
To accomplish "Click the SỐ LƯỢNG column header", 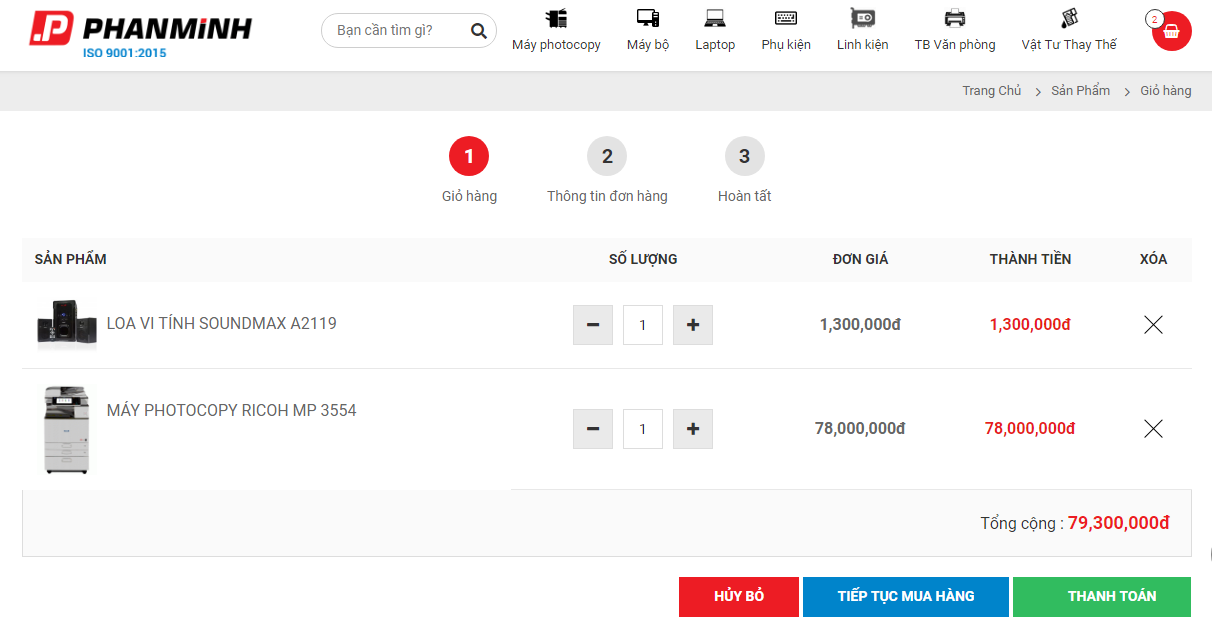I will (x=643, y=259).
